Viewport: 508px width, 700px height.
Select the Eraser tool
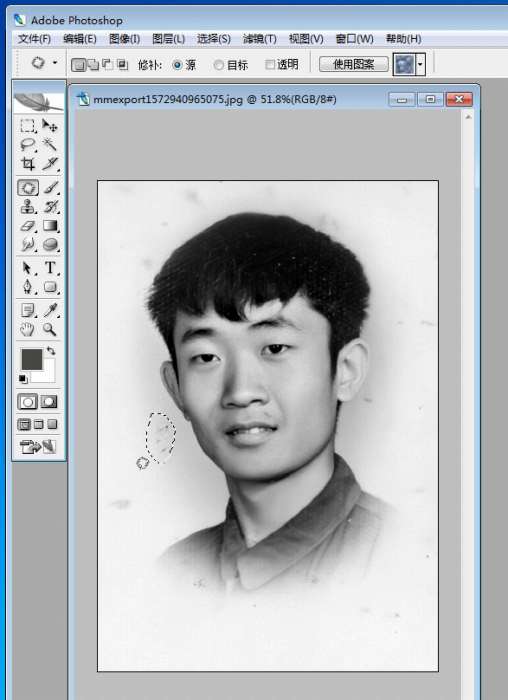pos(28,226)
